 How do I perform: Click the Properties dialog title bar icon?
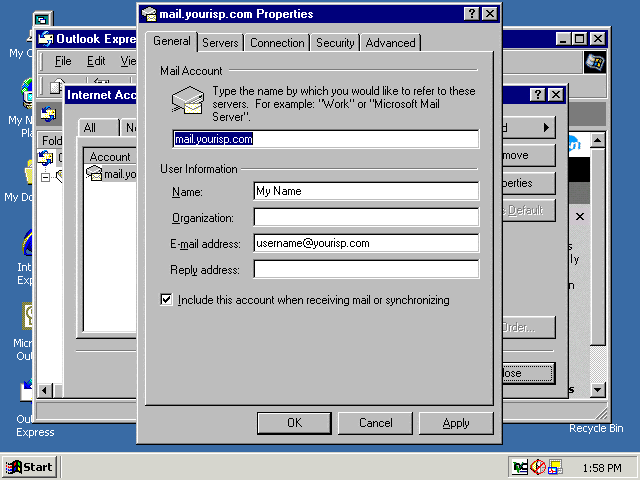click(x=149, y=14)
